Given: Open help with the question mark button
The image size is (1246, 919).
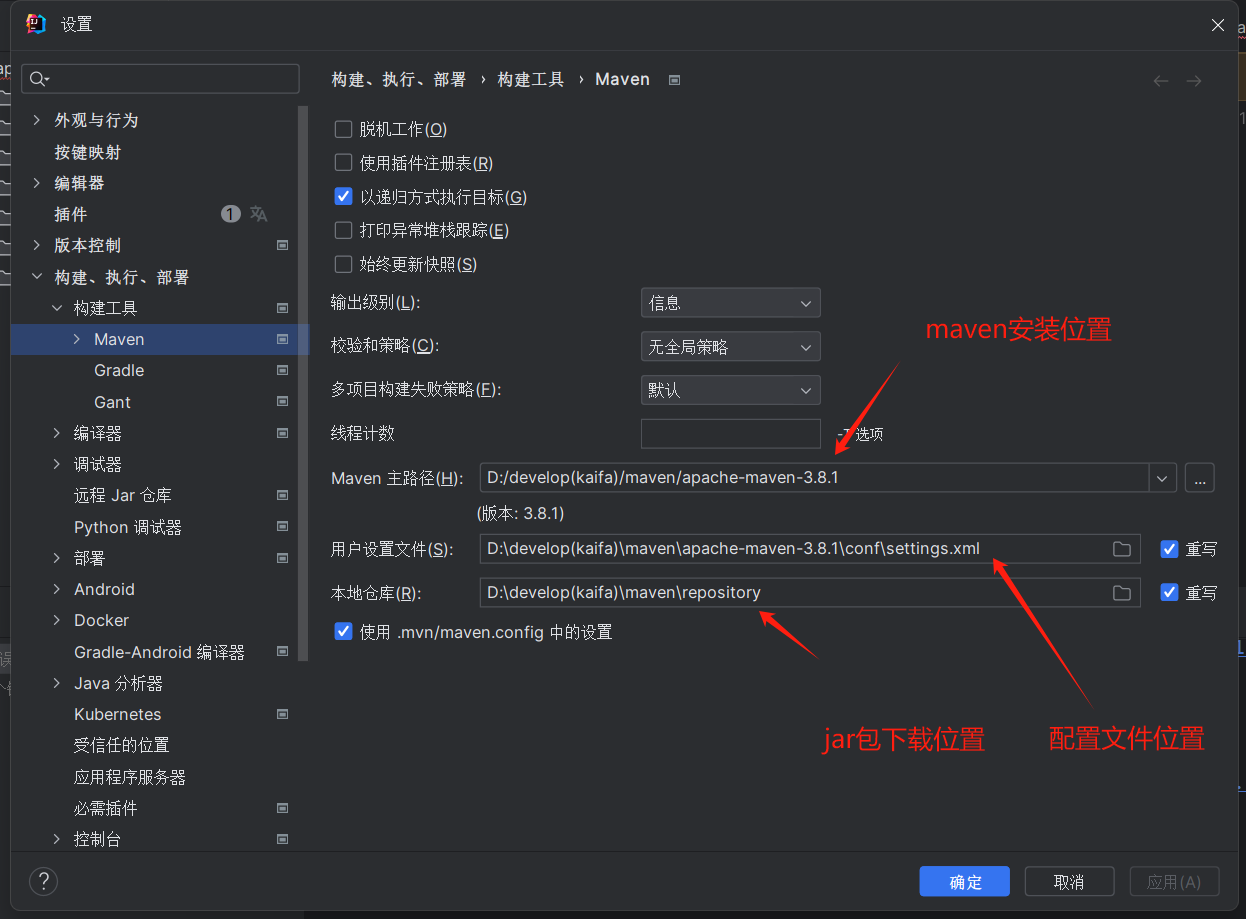Looking at the screenshot, I should point(44,881).
